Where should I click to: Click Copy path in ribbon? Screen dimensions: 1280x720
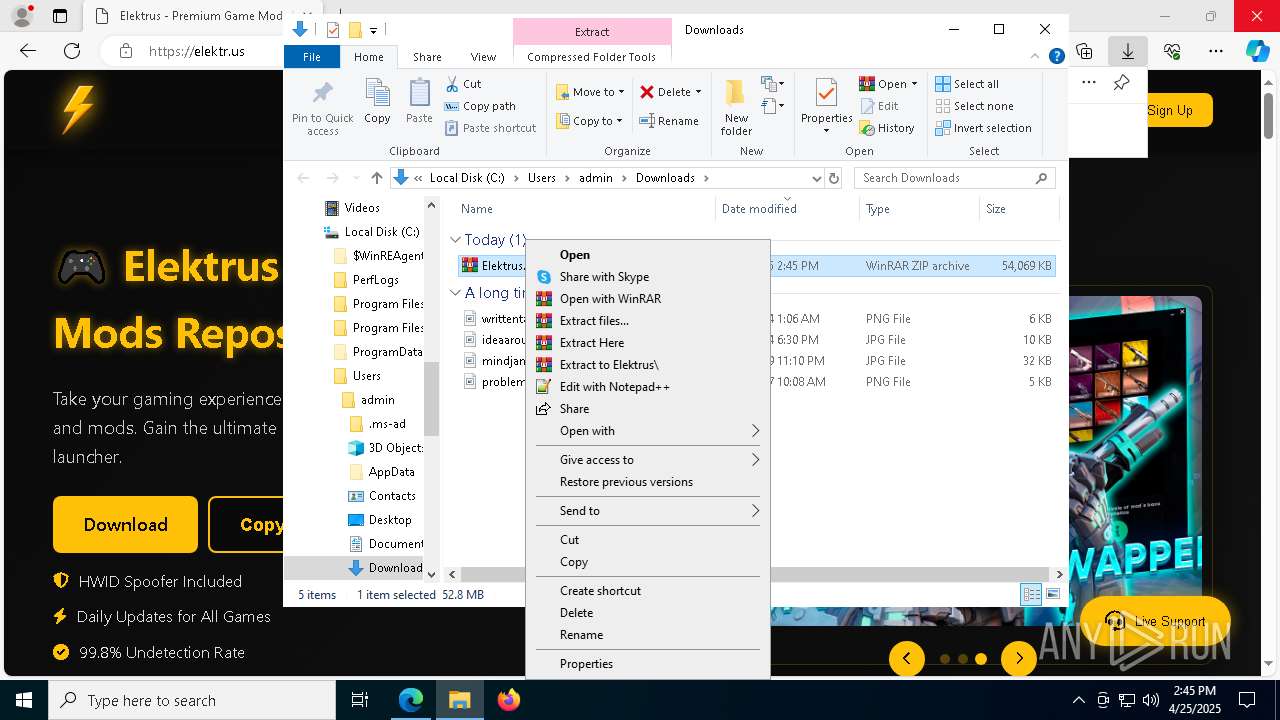point(480,106)
